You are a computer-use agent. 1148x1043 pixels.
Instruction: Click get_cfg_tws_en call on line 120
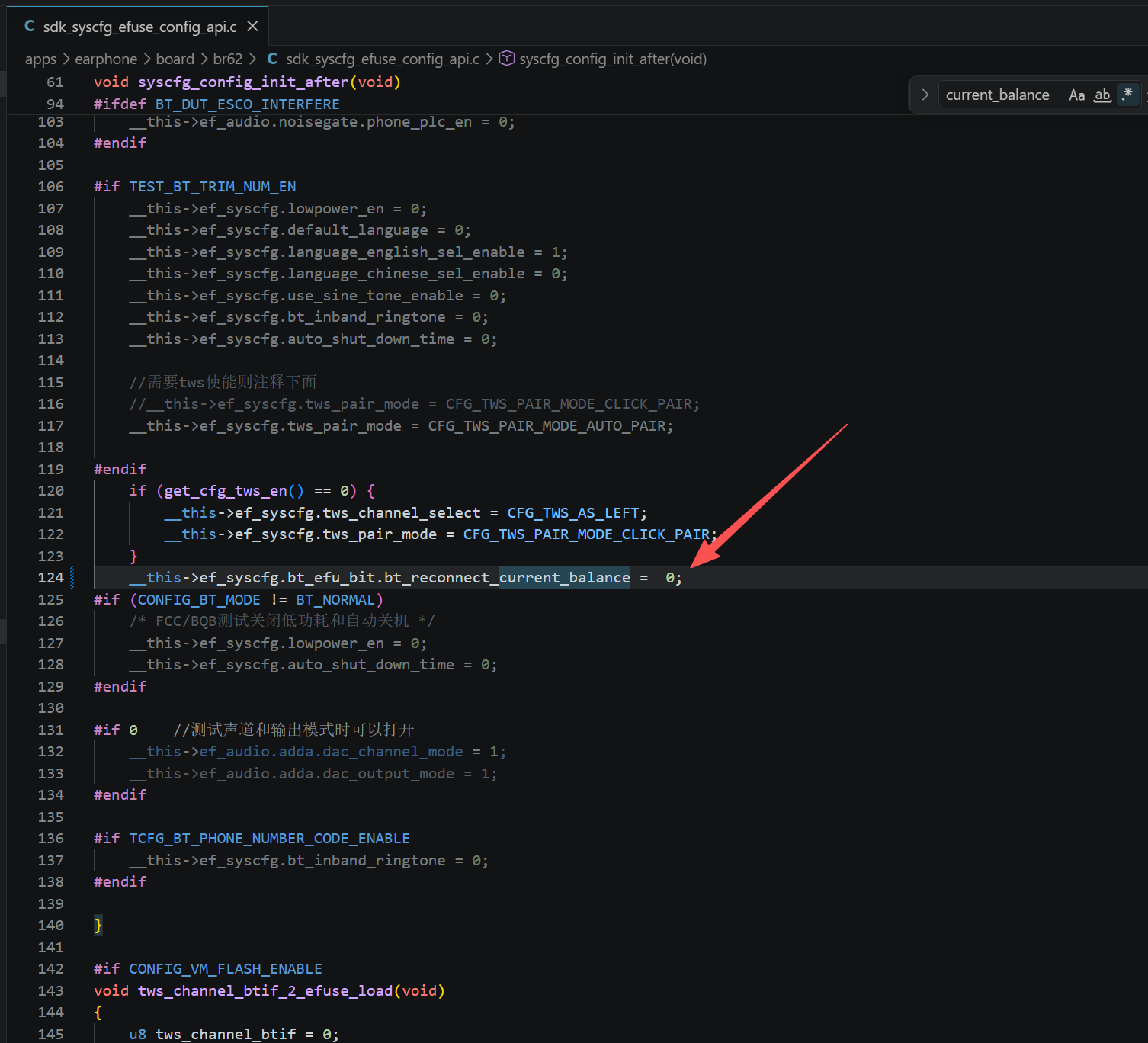[226, 490]
